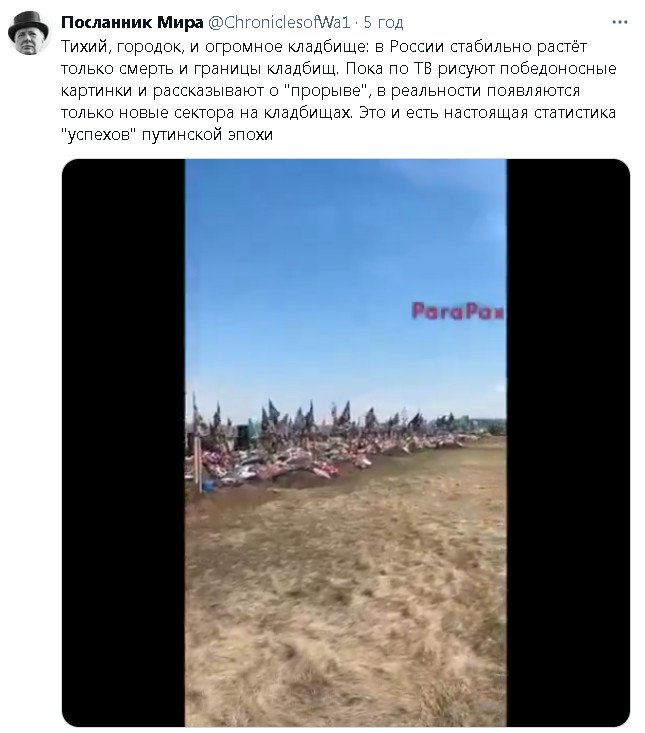Image resolution: width=645 pixels, height=733 pixels.
Task: Click the right black bar of the video
Action: (568, 442)
